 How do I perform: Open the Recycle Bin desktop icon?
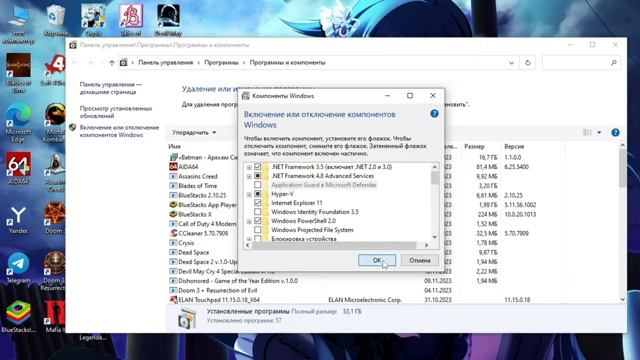click(56, 20)
